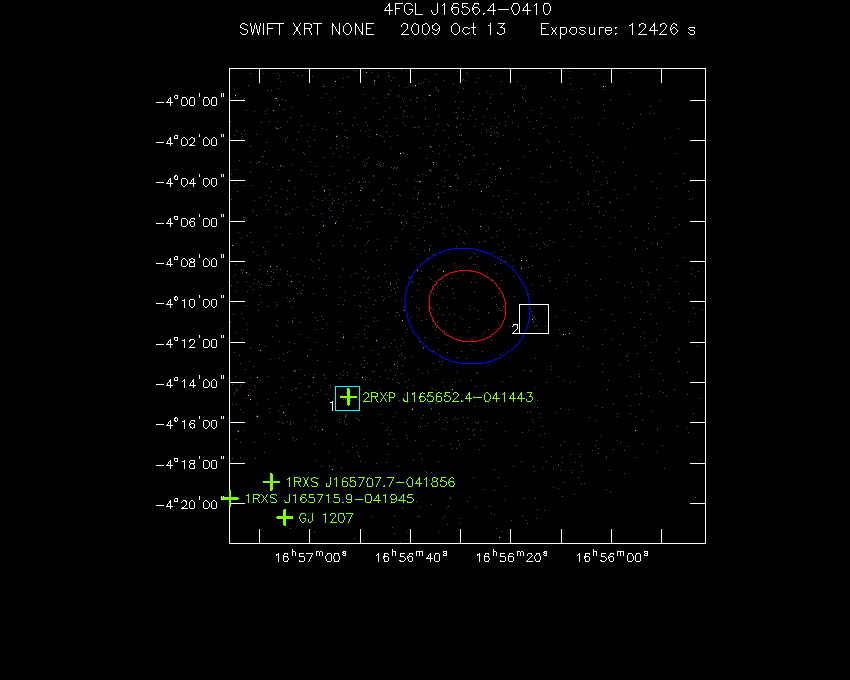This screenshot has width=850, height=680.
Task: Click the -4°12'00" declination label
Action: click(x=190, y=343)
